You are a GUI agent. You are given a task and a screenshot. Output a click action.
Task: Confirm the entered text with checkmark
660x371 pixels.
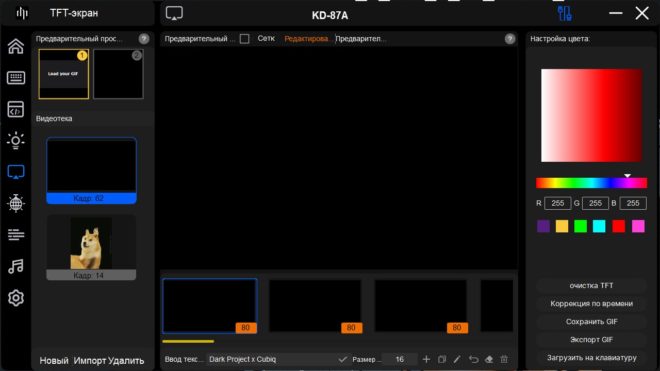pos(343,359)
